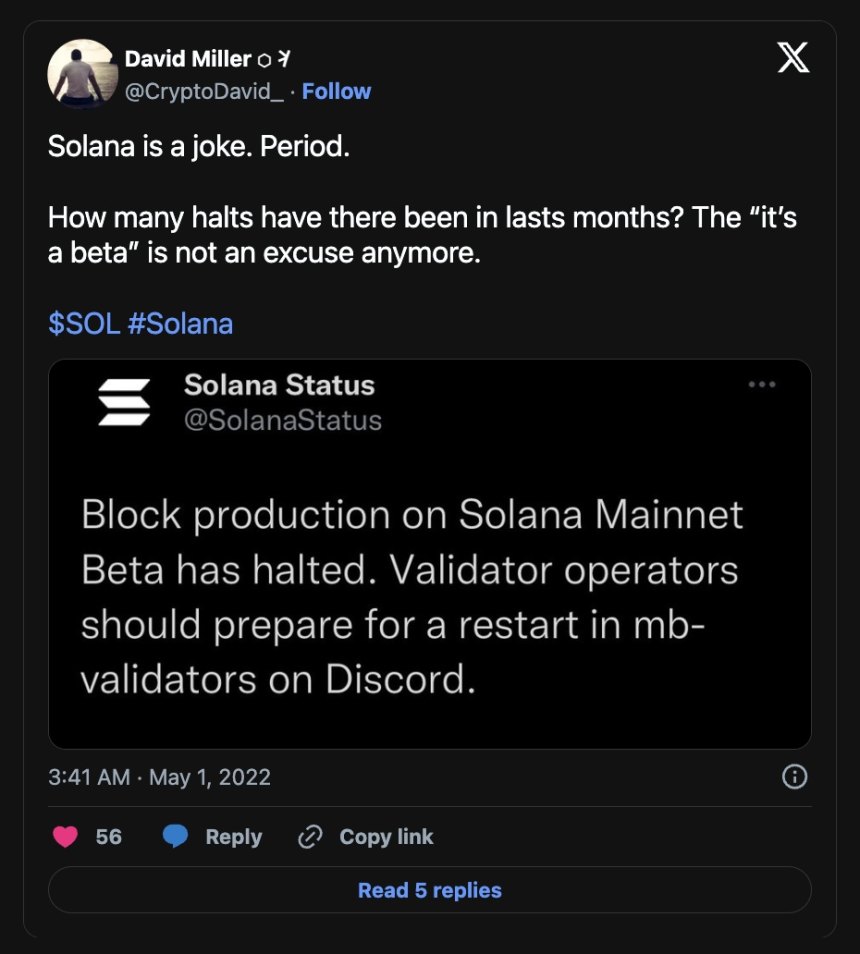Click the copy link chain icon

point(310,836)
